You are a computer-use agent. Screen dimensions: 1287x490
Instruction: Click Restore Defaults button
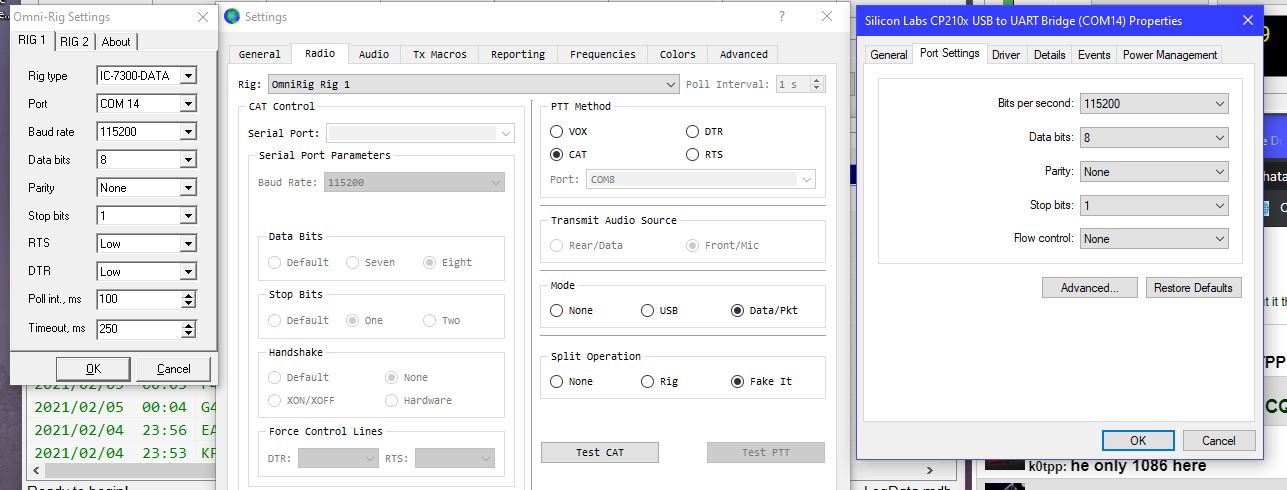click(x=1192, y=288)
